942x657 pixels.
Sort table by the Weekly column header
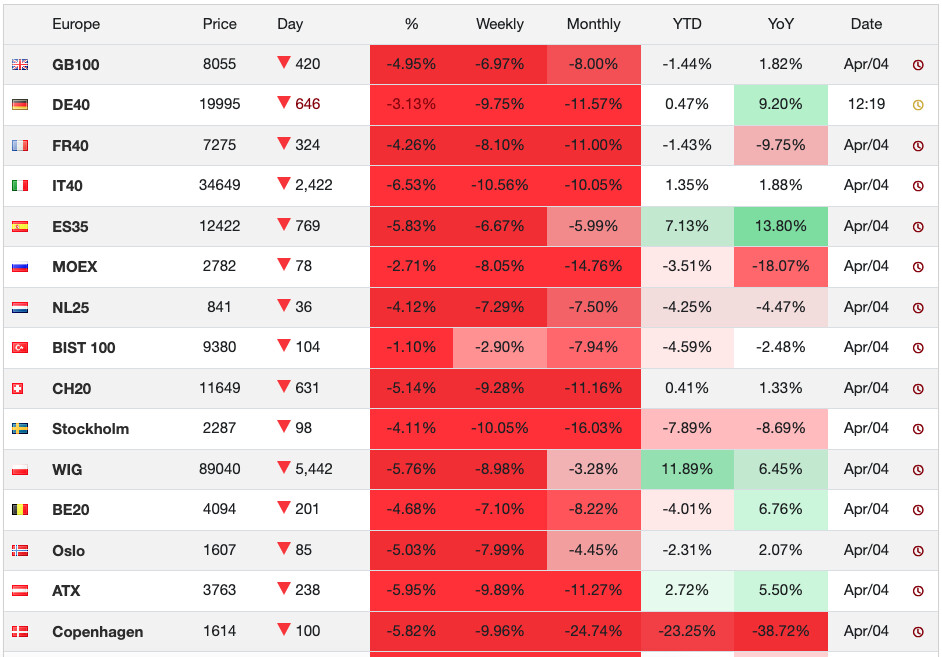pos(500,24)
